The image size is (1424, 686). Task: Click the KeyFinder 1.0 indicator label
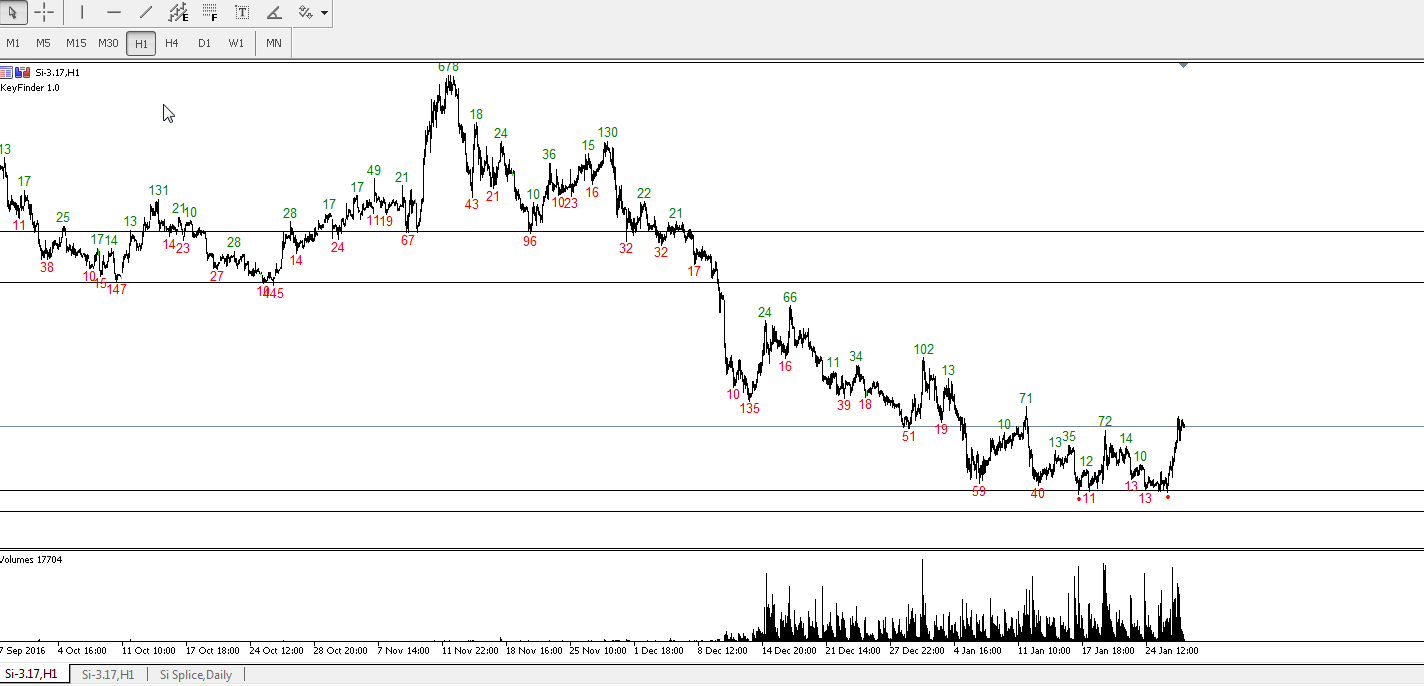coord(30,88)
